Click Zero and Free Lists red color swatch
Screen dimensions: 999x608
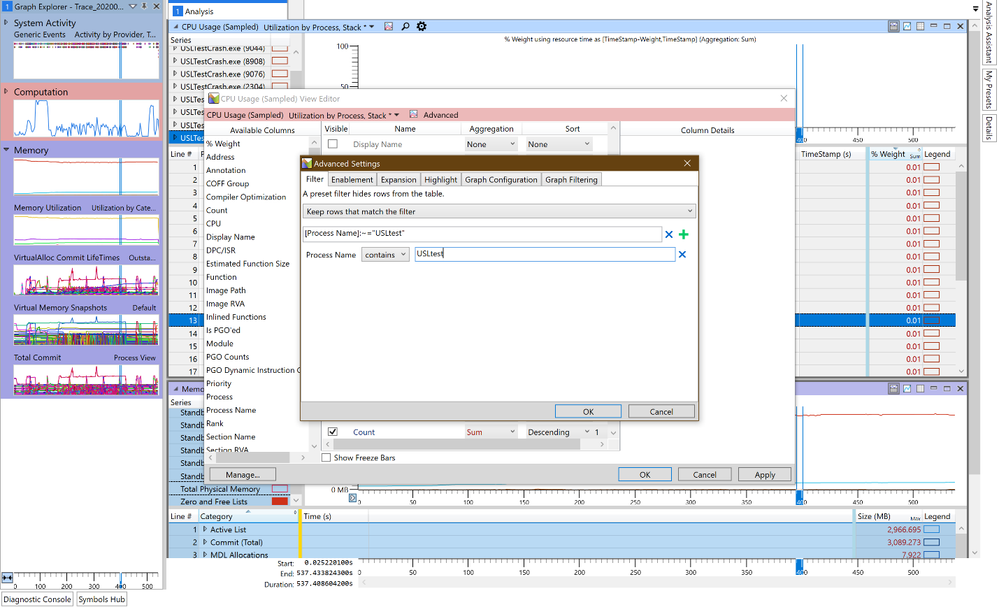coord(280,502)
